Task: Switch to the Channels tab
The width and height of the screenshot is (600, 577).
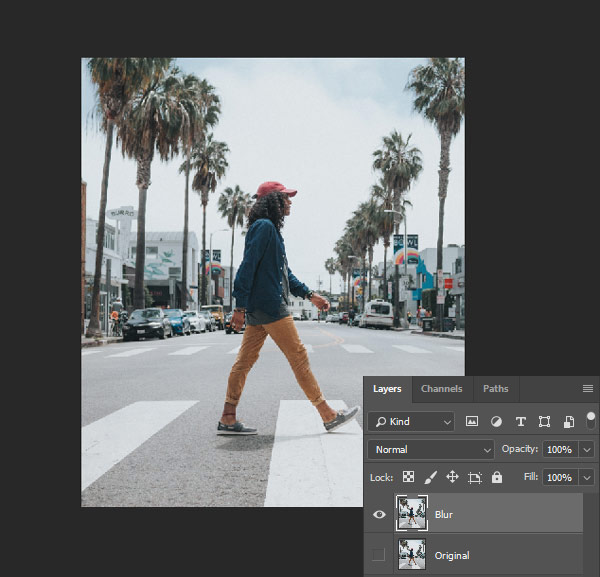Action: (441, 388)
